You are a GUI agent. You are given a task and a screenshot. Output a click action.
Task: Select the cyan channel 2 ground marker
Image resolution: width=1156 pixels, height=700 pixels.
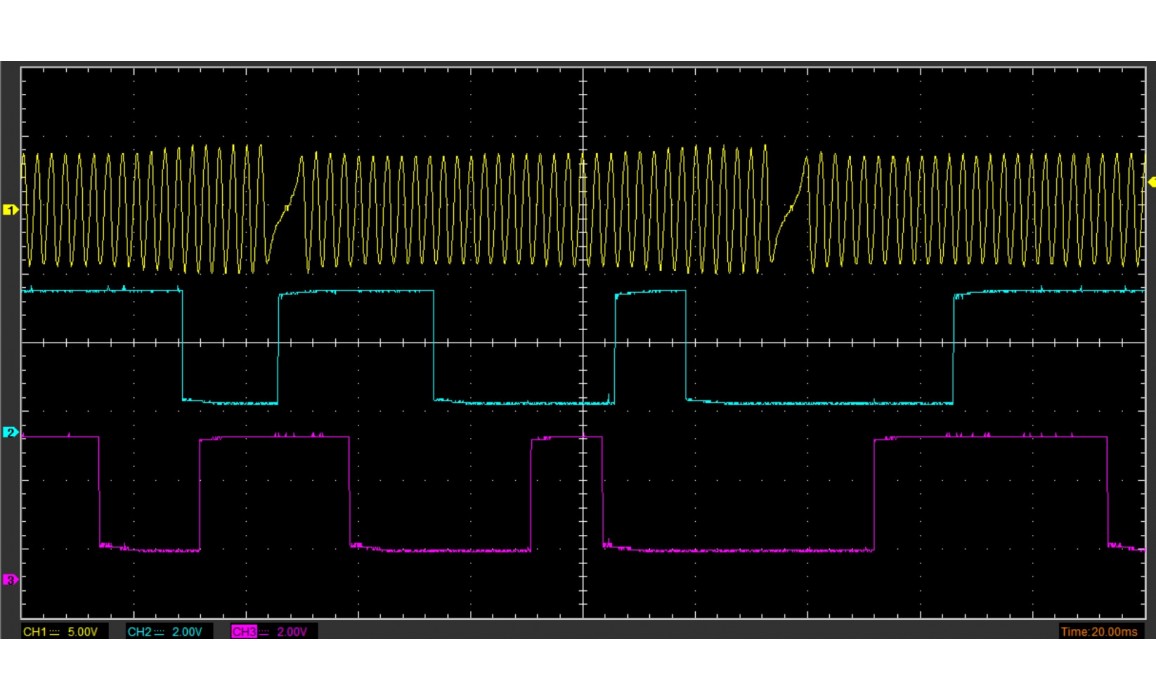[11, 433]
